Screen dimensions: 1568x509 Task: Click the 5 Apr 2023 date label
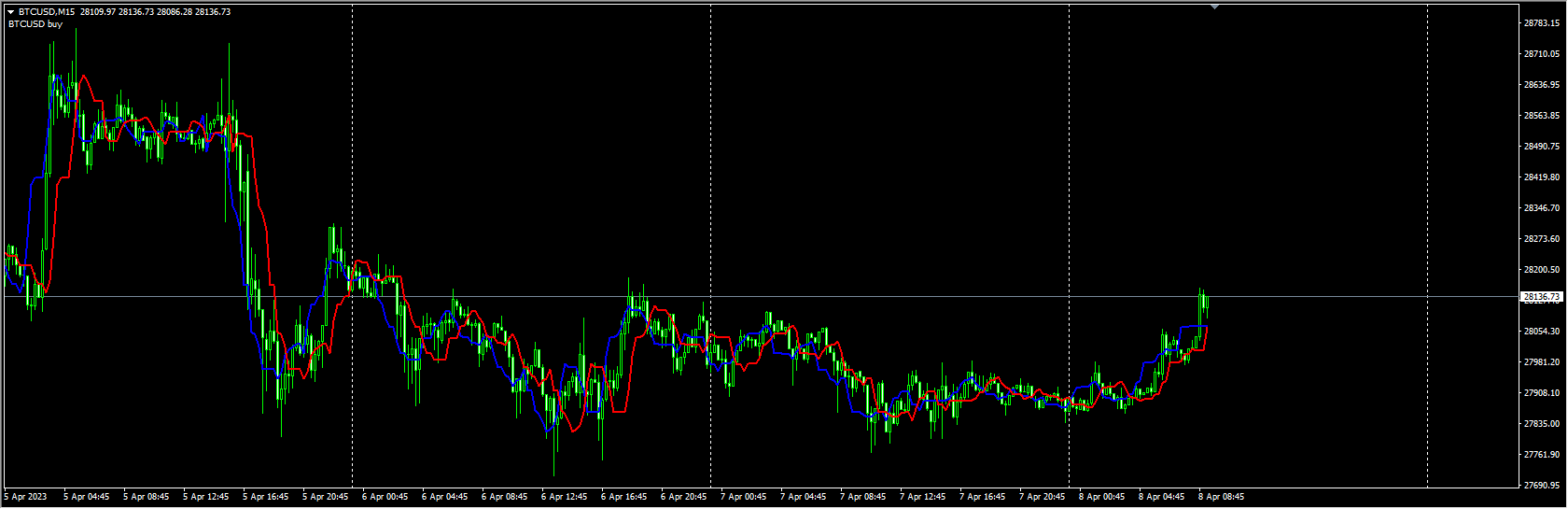(25, 497)
